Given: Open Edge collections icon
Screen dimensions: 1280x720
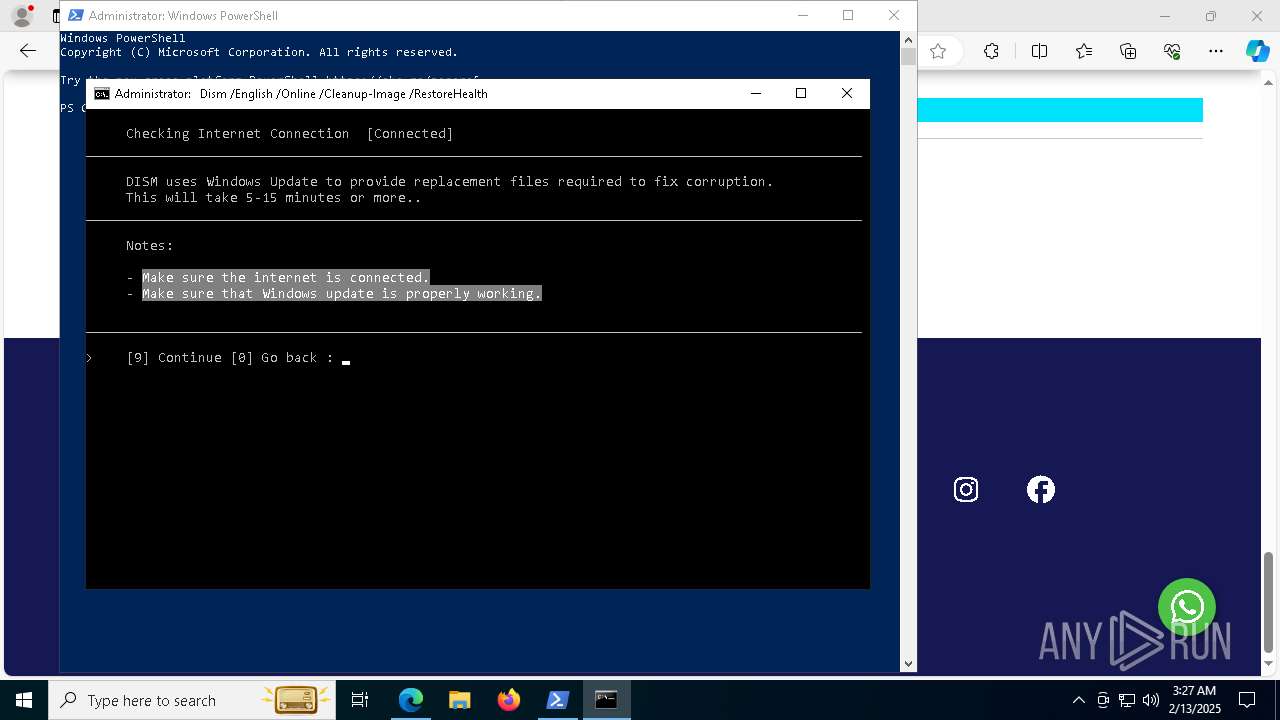Looking at the screenshot, I should coord(1128,52).
